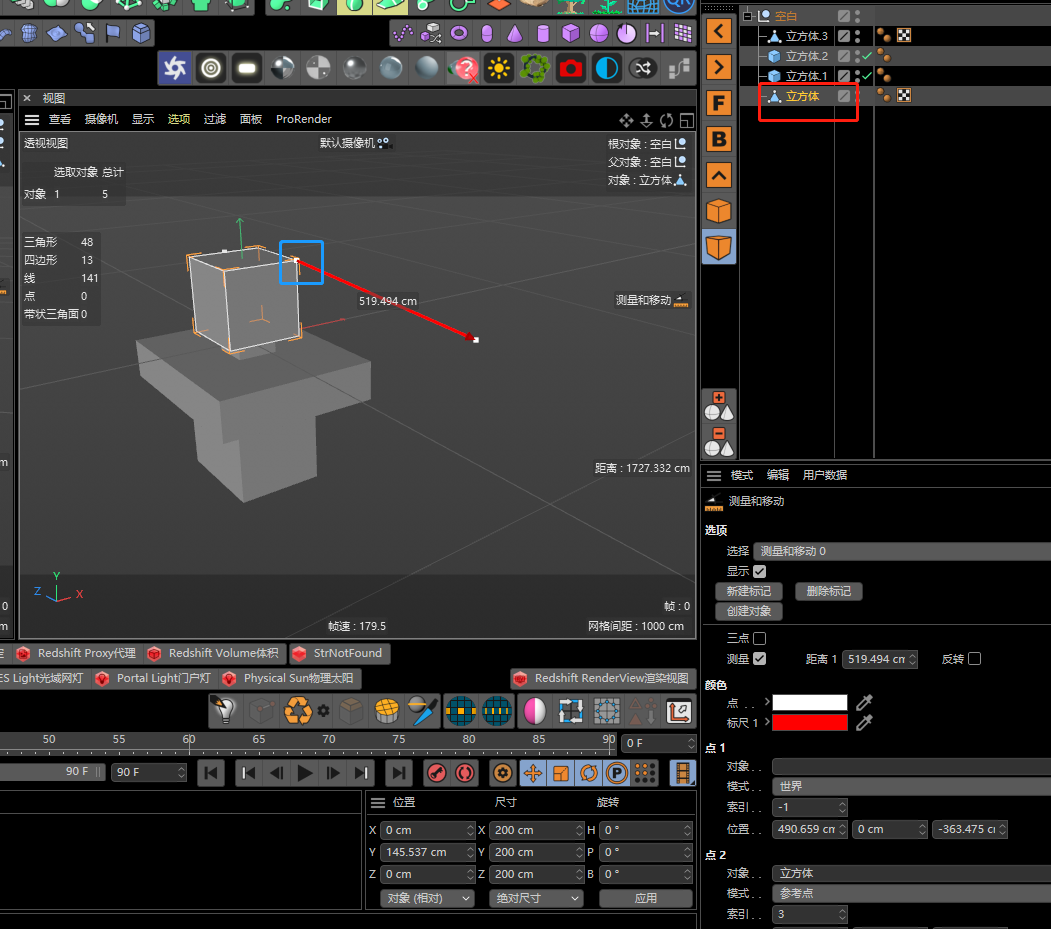The width and height of the screenshot is (1051, 929).
Task: Click the orange left-arrow icon
Action: point(719,31)
